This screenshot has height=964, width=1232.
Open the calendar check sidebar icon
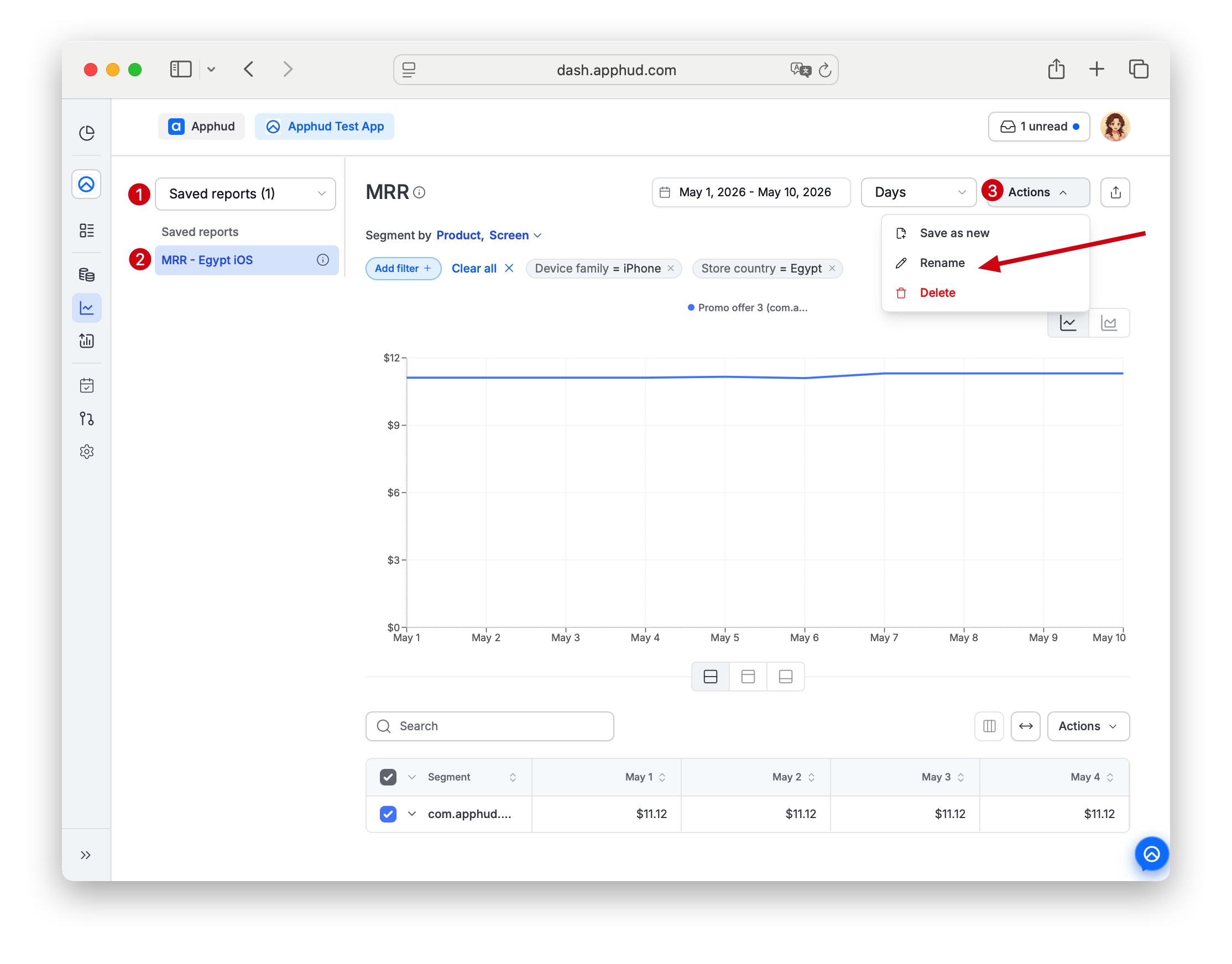tap(86, 385)
